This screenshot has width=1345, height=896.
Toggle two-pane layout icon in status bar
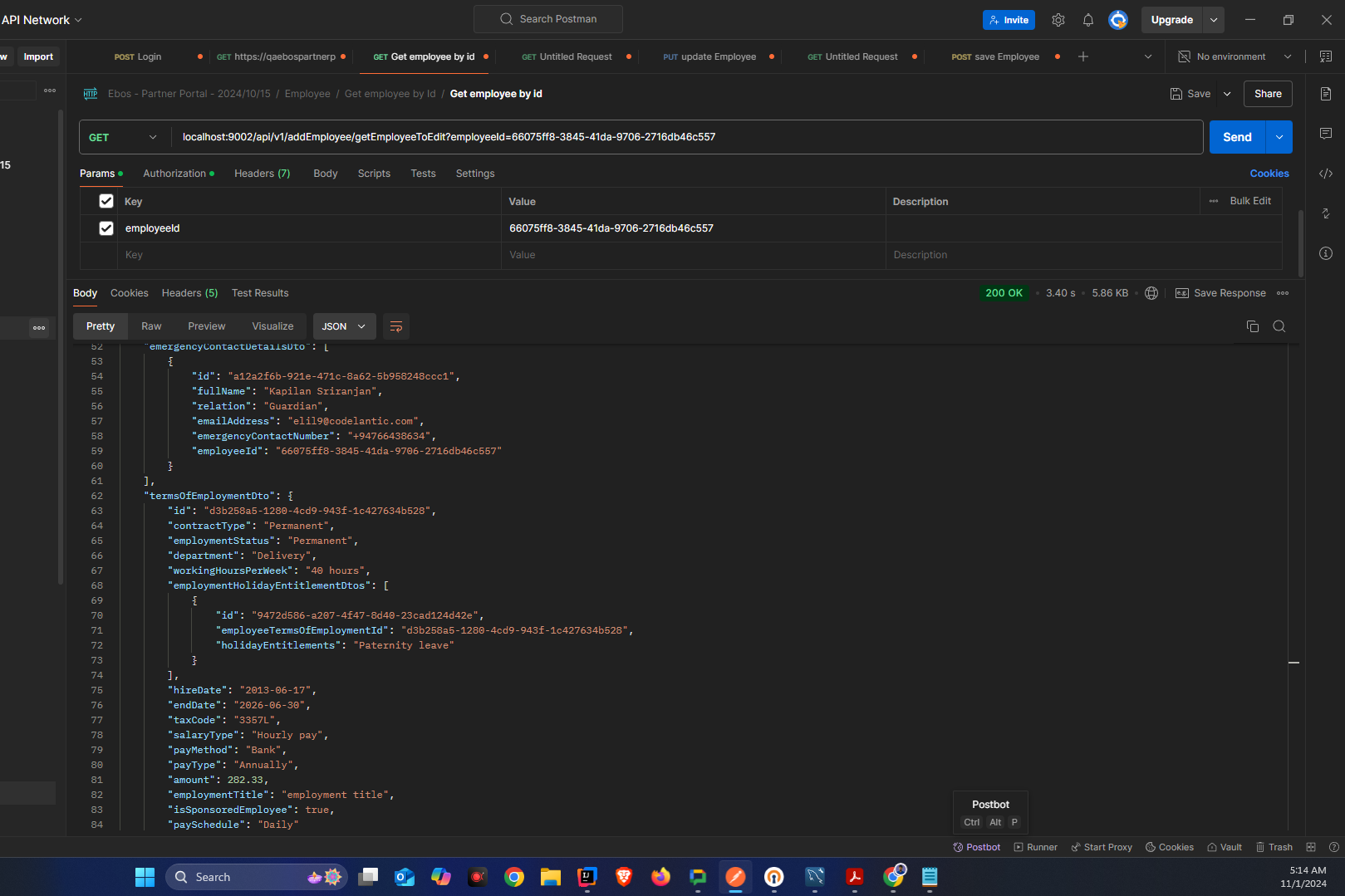(1311, 847)
